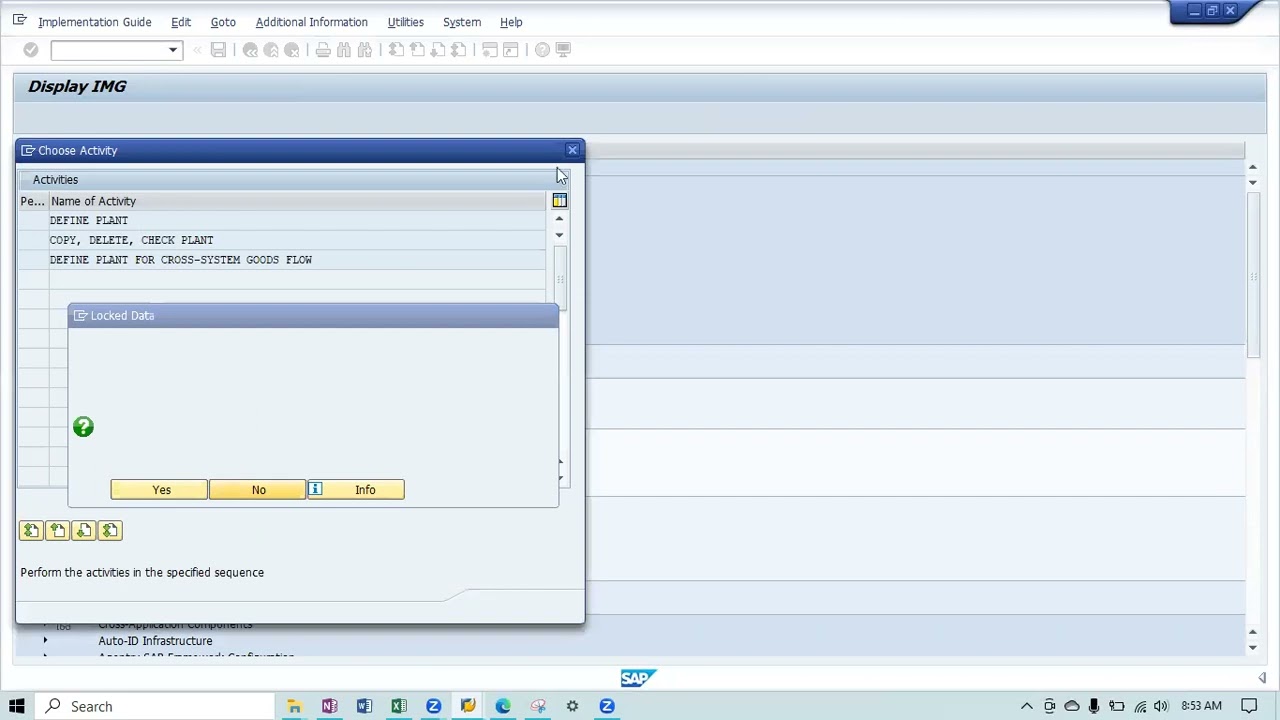The image size is (1280, 720).
Task: Click the first-page icon in Choose Activity
Action: click(x=31, y=531)
